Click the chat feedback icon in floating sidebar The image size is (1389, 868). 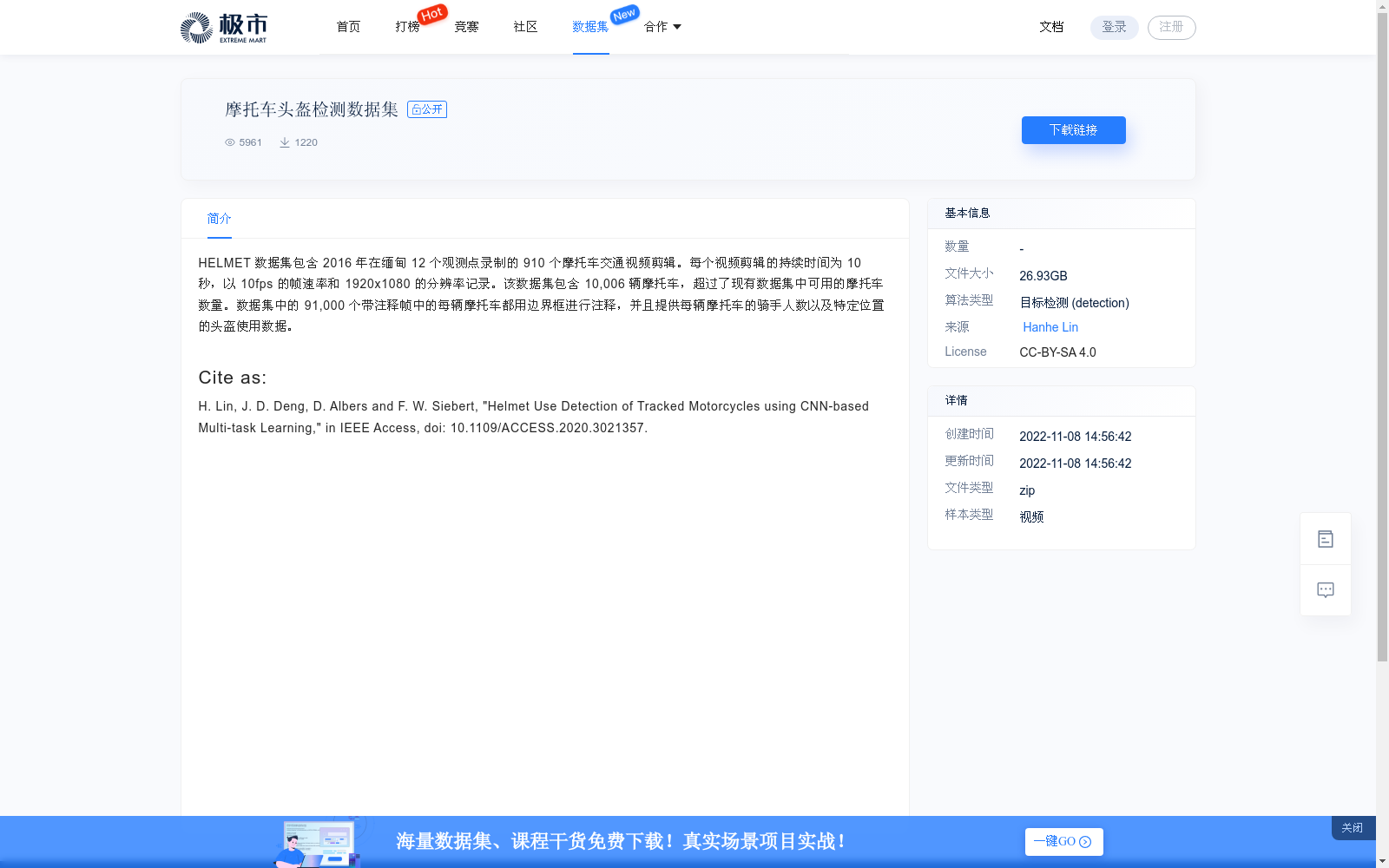[x=1326, y=590]
